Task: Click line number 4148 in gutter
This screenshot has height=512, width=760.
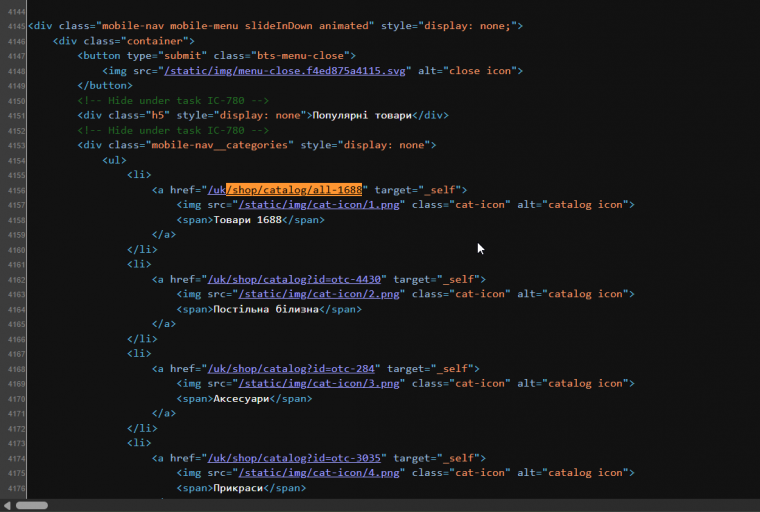Action: pos(16,71)
